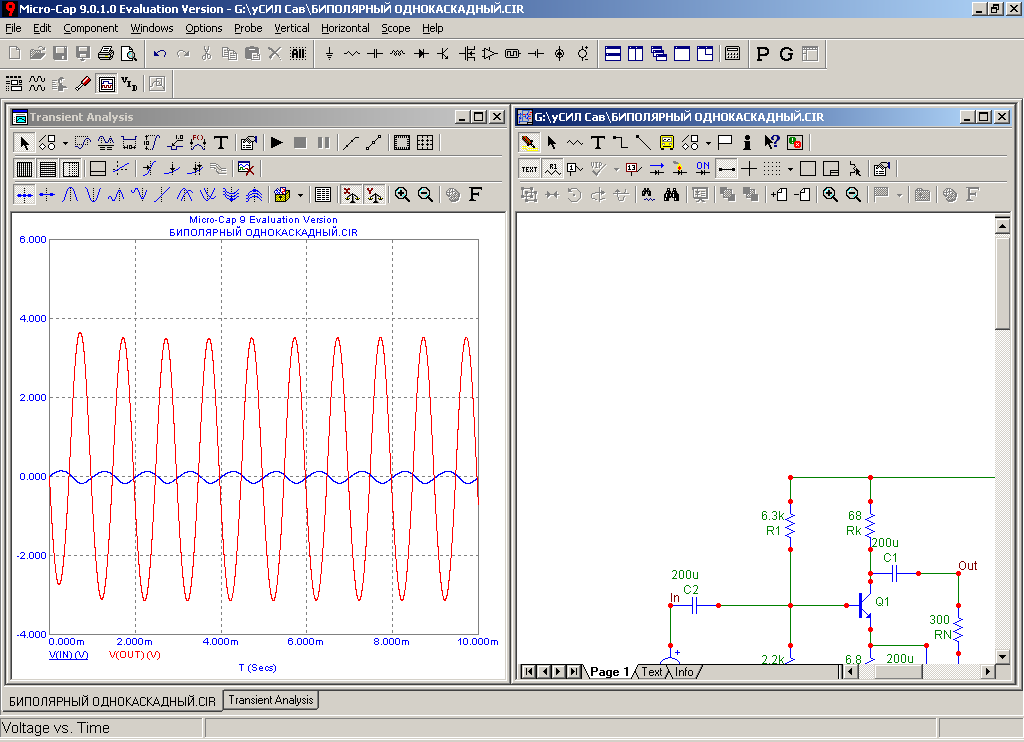The height and width of the screenshot is (742, 1024).
Task: Click the ground component icon
Action: [329, 53]
